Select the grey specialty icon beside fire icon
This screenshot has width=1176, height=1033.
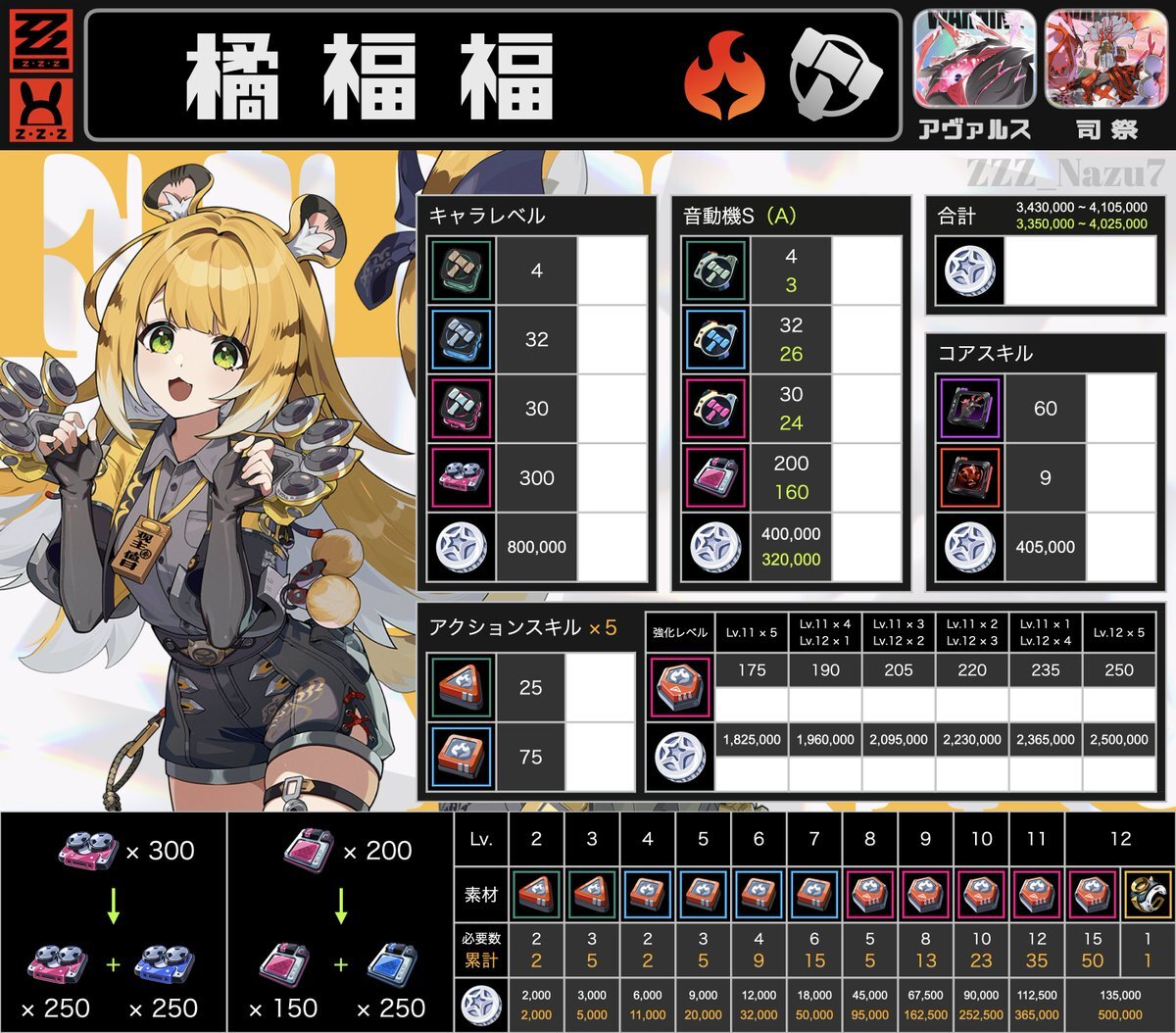click(835, 75)
